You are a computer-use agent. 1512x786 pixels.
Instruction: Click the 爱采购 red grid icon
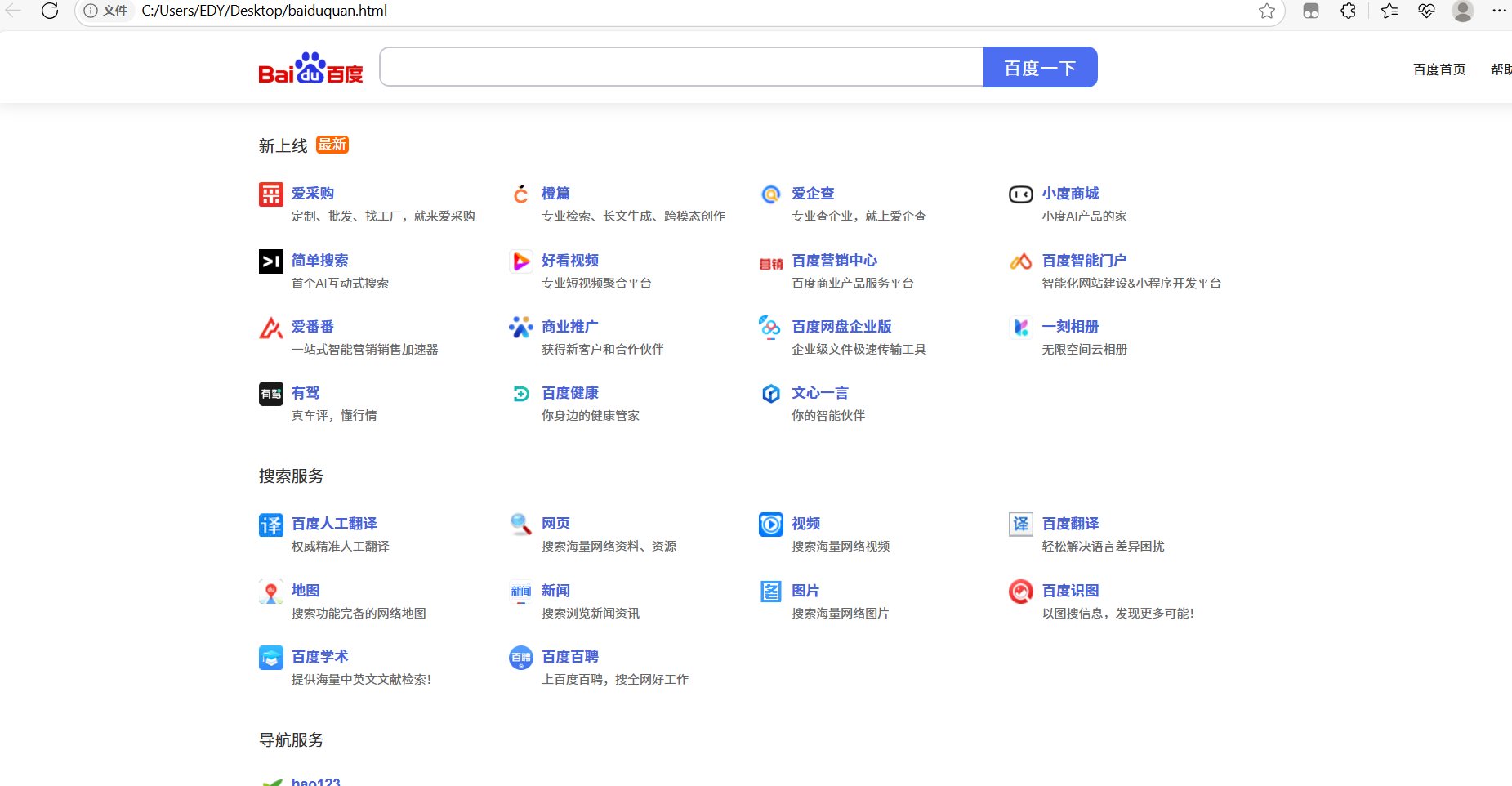coord(271,194)
